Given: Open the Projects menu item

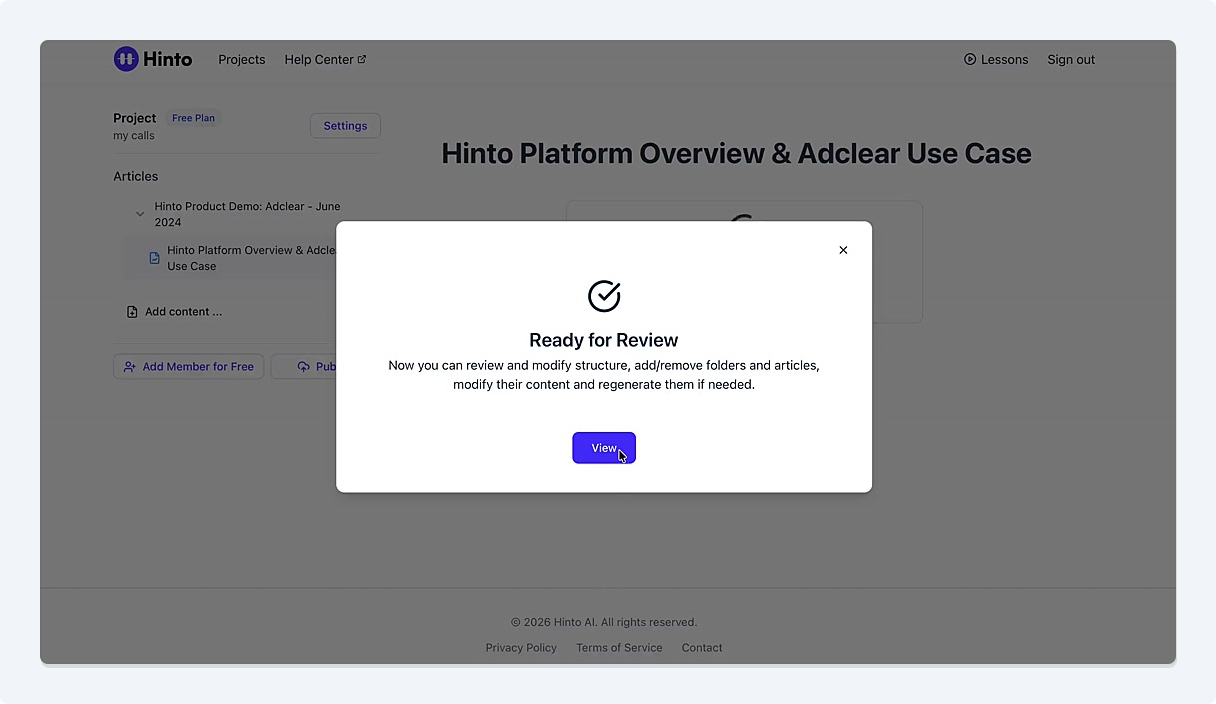Looking at the screenshot, I should 242,60.
